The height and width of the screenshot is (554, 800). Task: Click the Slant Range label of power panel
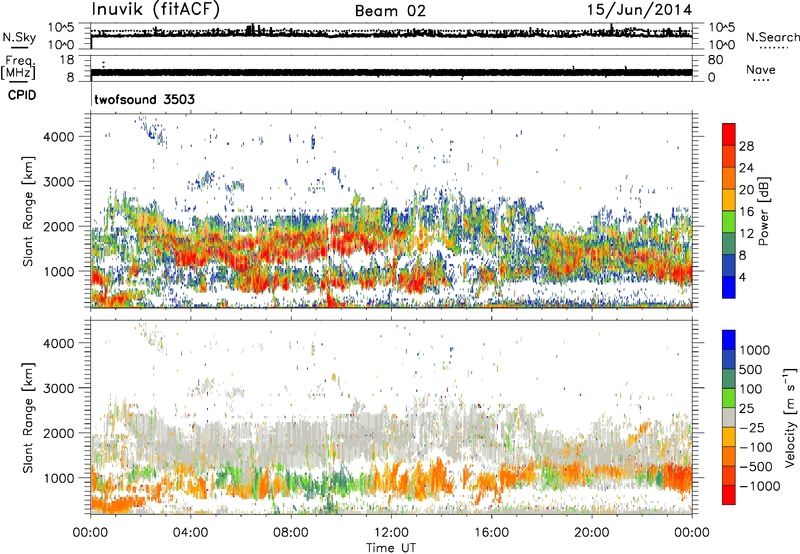tap(28, 211)
